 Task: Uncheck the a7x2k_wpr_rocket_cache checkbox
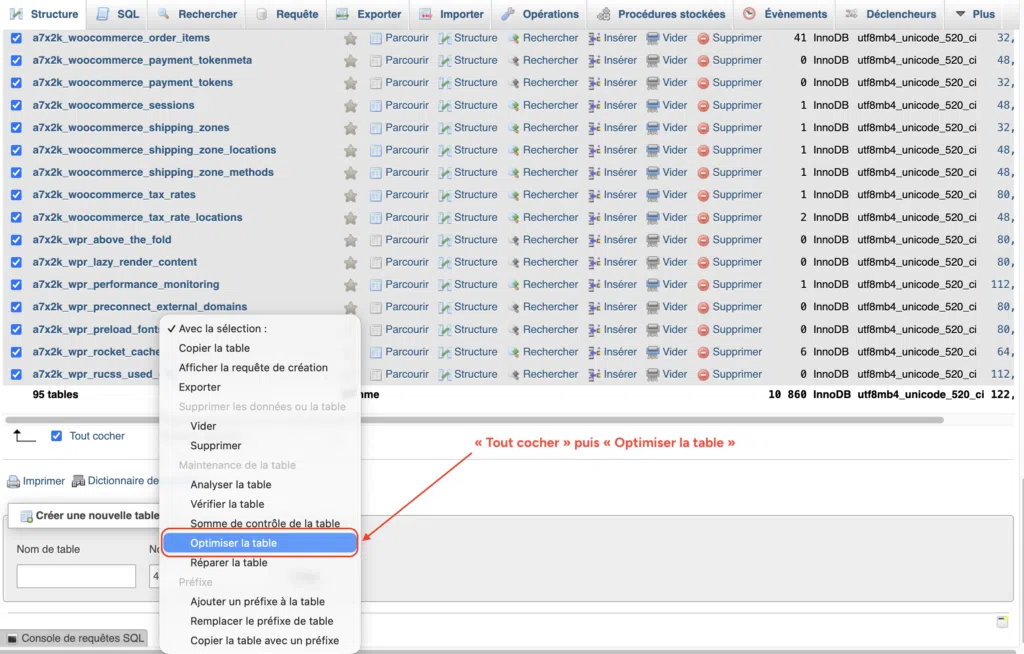[16, 352]
